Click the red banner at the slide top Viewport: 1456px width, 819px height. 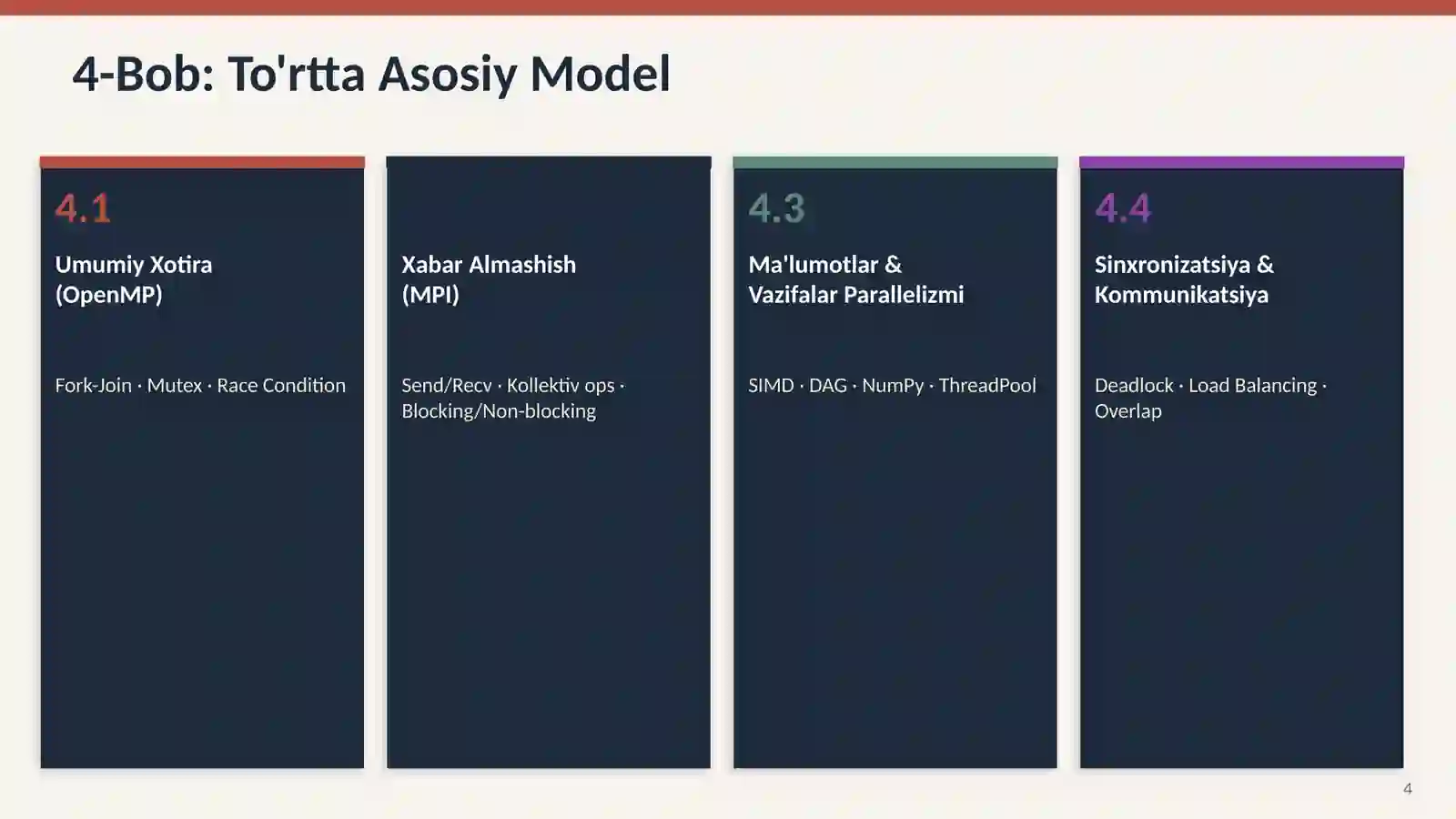pos(728,7)
